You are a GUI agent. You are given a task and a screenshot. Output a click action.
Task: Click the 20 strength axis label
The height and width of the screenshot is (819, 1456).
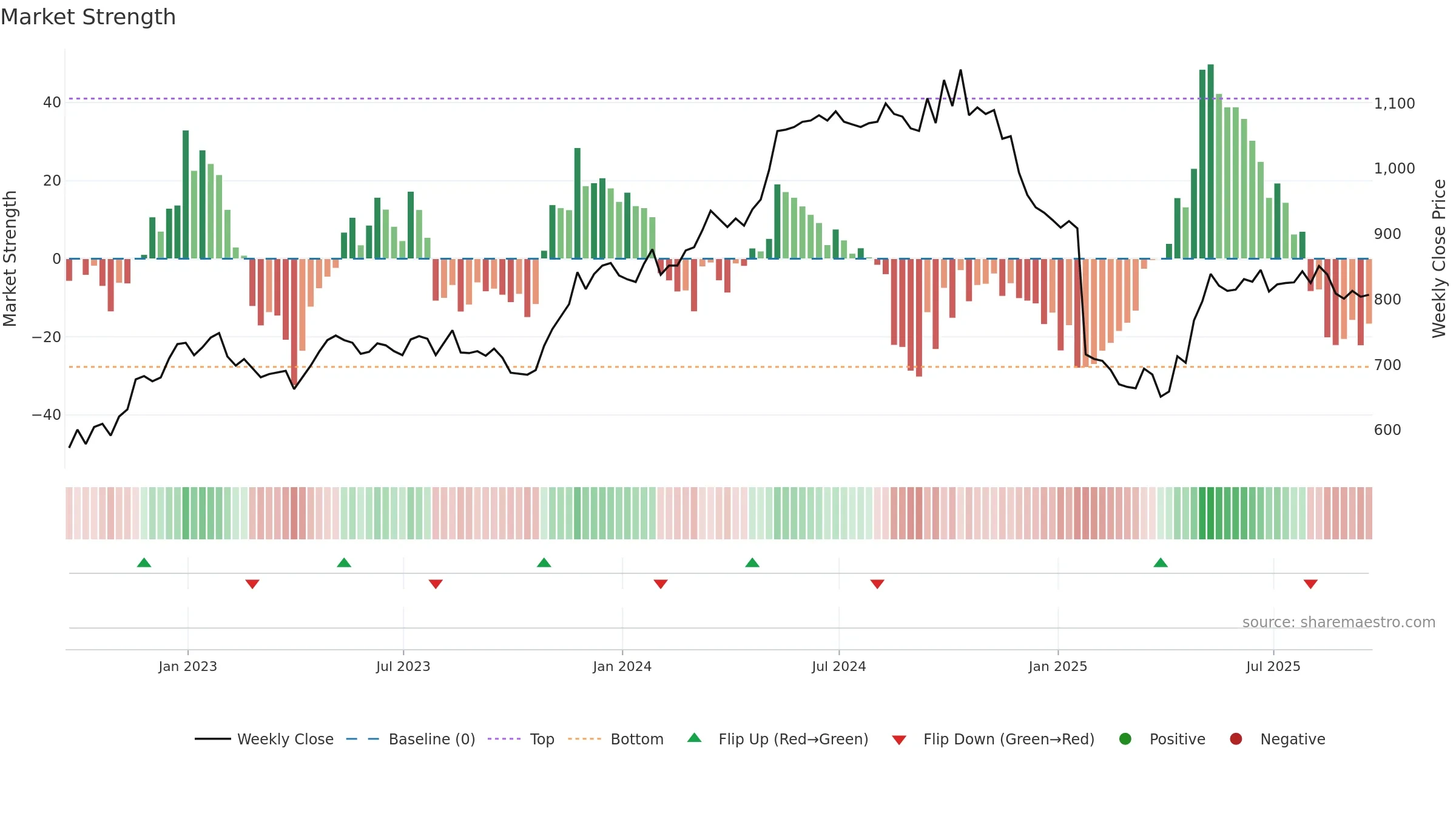coord(52,180)
